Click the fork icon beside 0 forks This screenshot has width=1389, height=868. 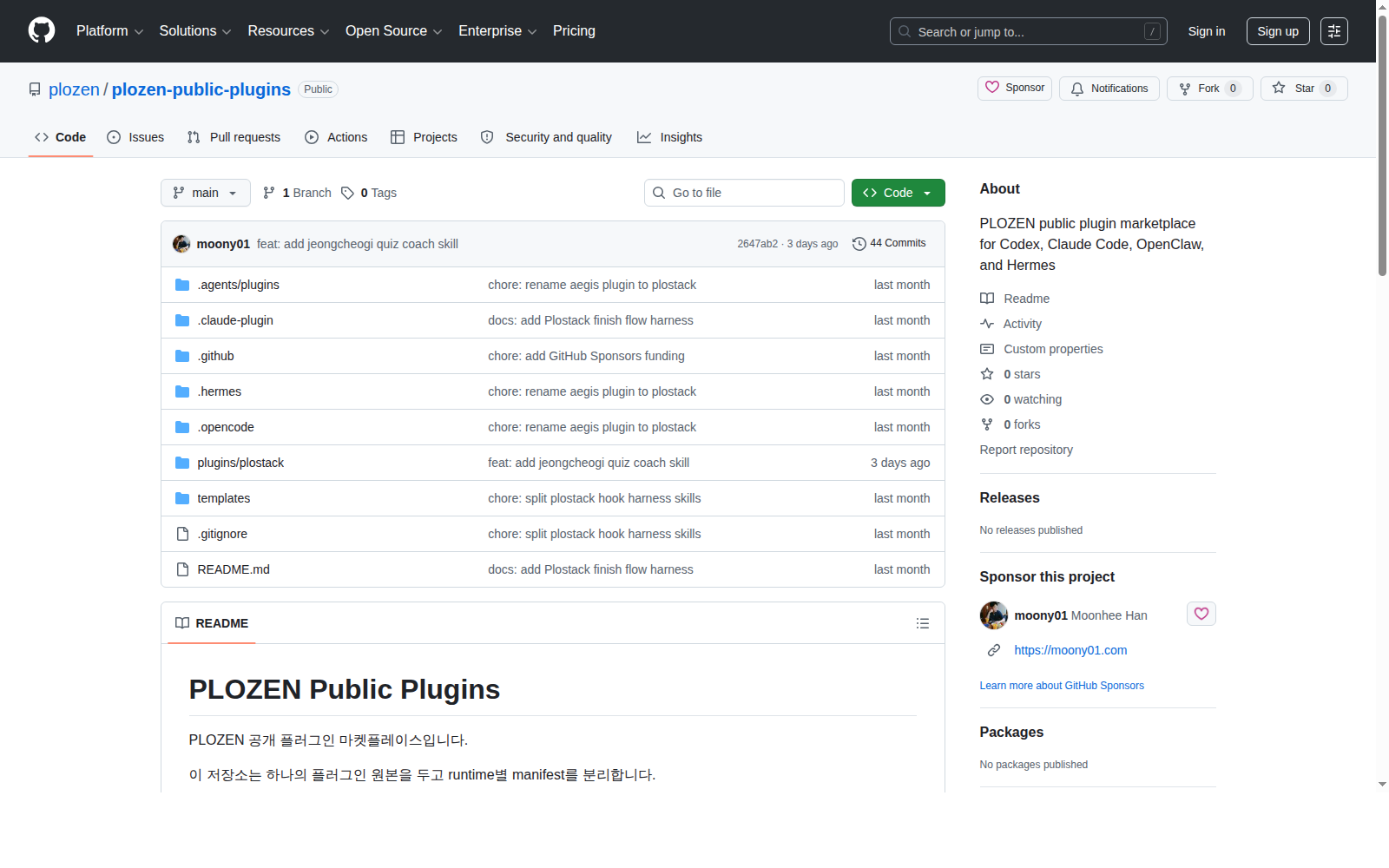[x=987, y=424]
